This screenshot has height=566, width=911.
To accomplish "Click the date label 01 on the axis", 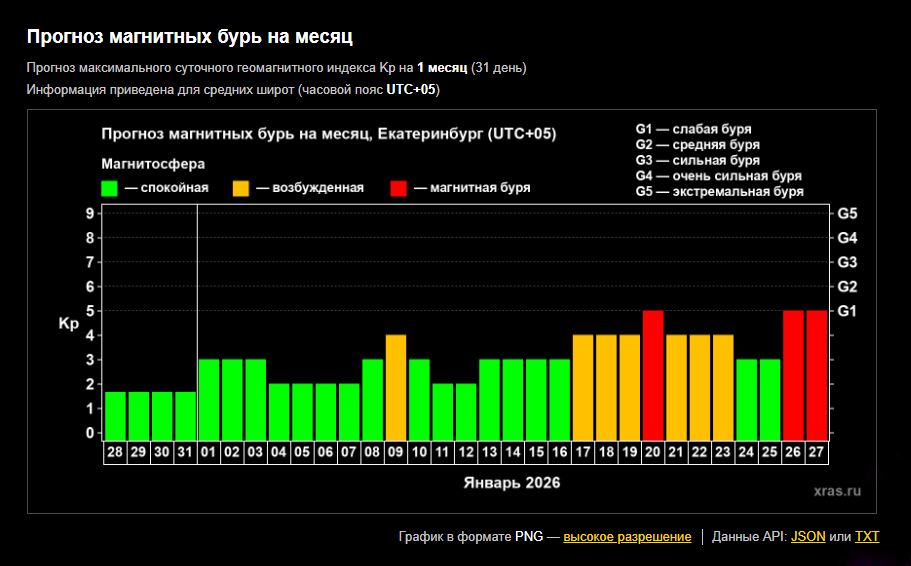I will [209, 453].
